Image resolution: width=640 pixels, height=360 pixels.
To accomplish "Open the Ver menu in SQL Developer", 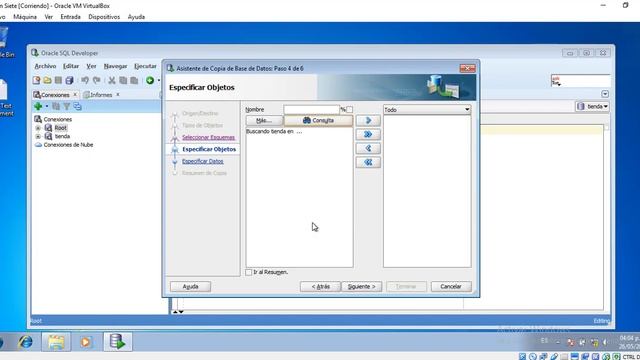I will click(x=91, y=66).
